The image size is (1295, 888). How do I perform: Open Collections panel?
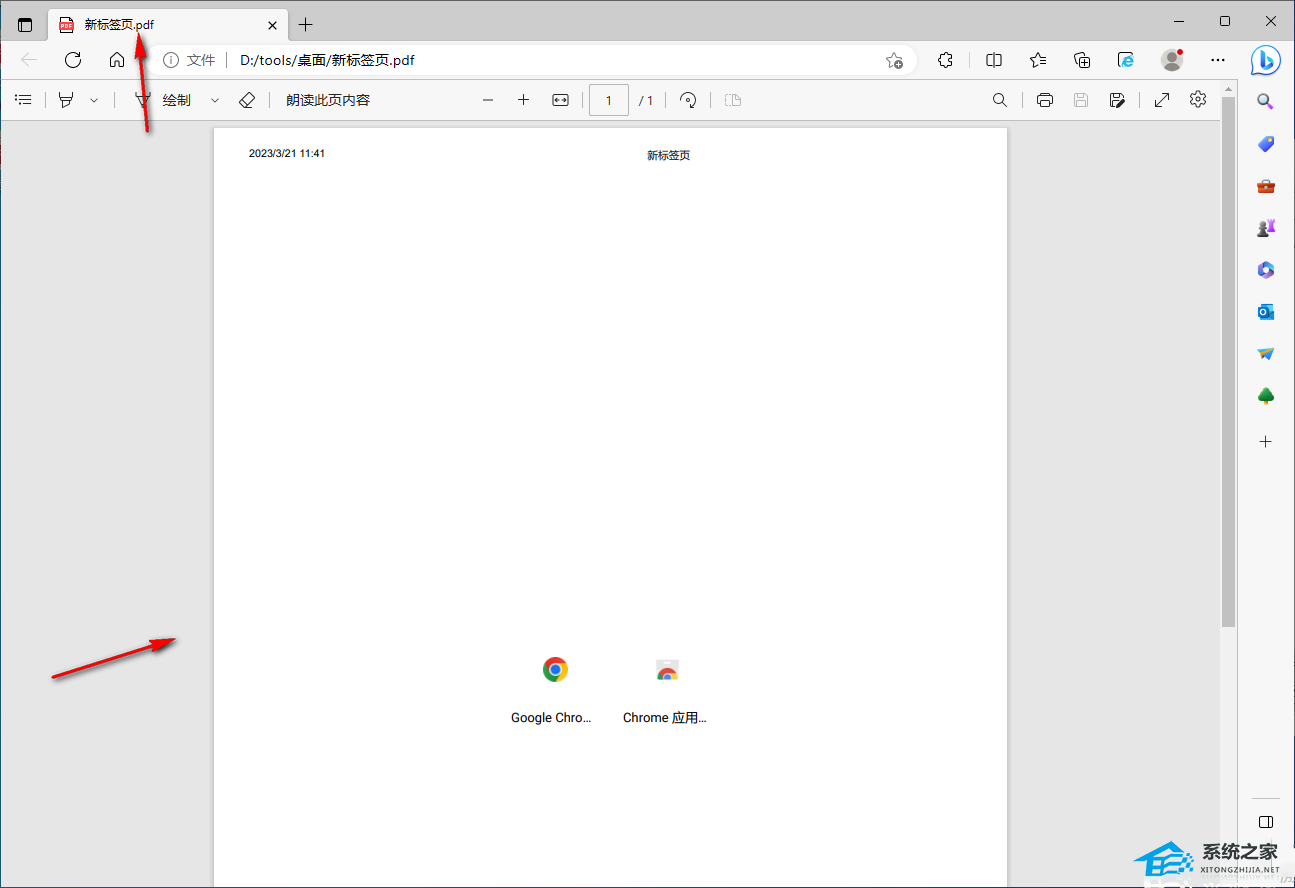pyautogui.click(x=1082, y=60)
